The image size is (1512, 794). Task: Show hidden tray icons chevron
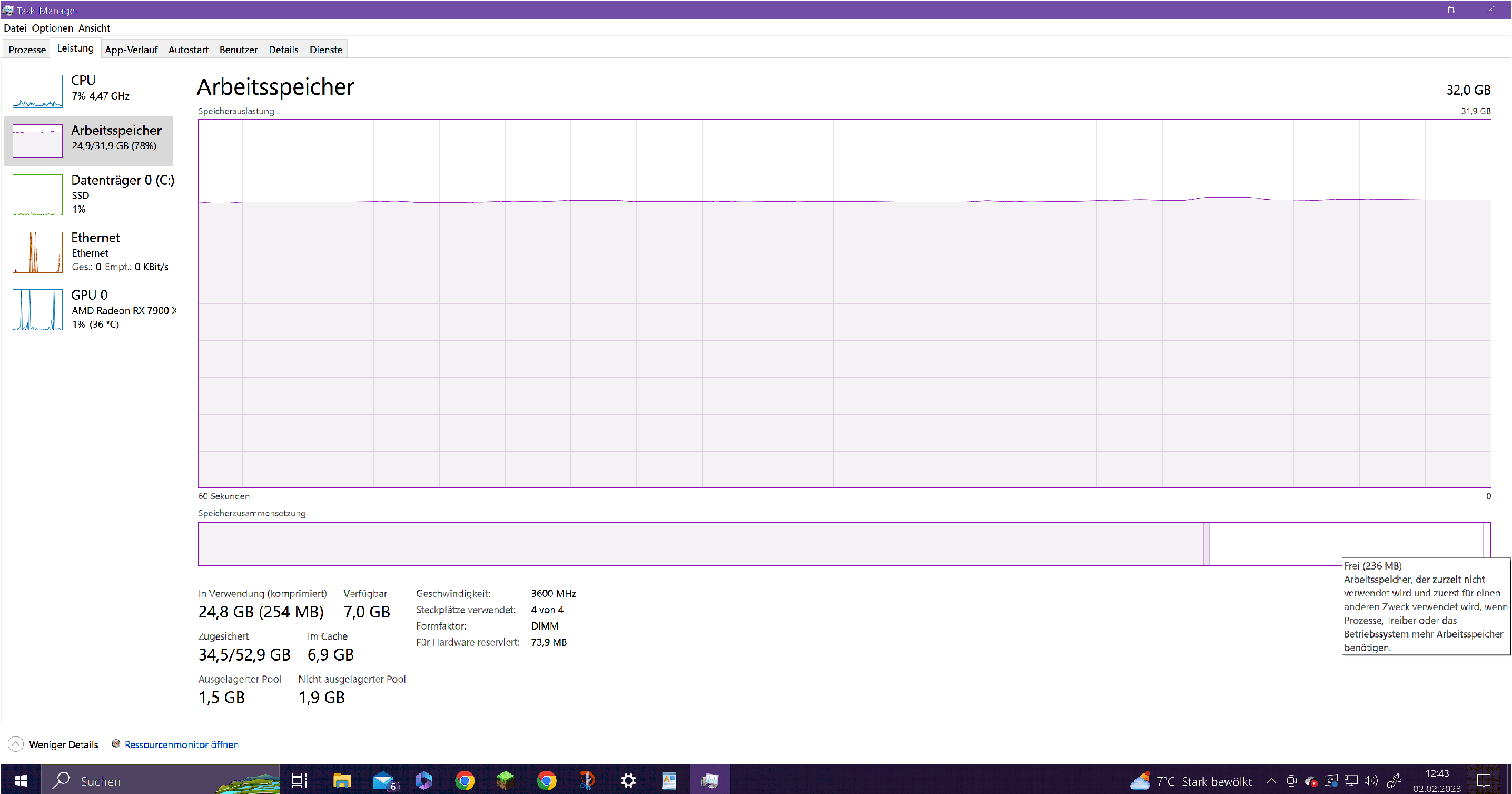[x=1271, y=780]
